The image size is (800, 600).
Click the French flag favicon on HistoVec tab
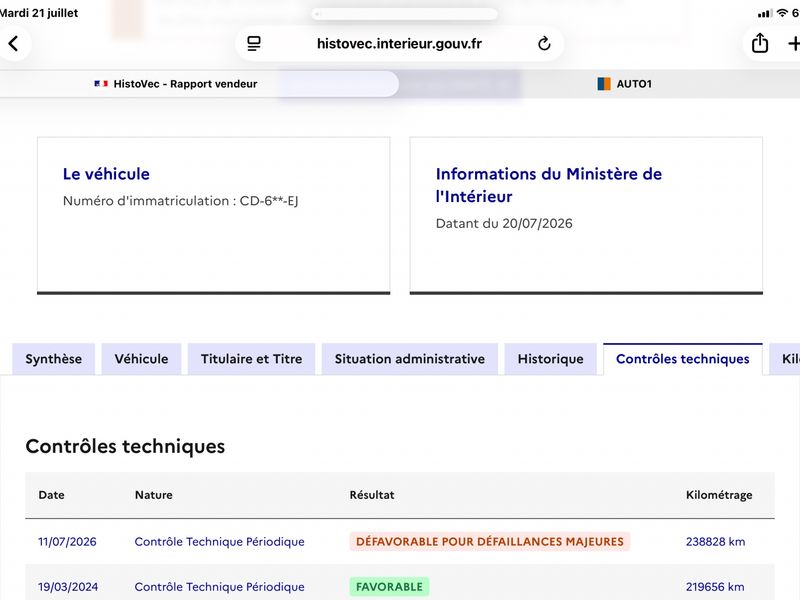101,84
